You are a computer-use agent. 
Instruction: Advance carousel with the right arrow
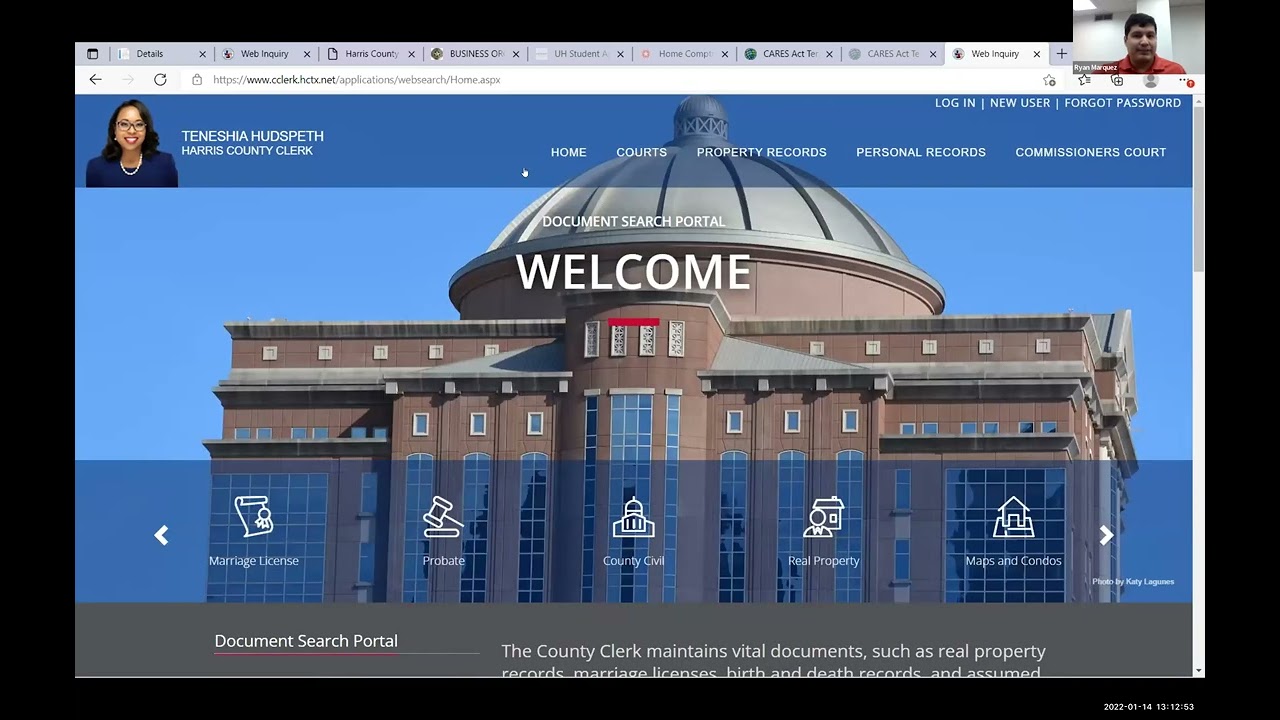pos(1106,535)
